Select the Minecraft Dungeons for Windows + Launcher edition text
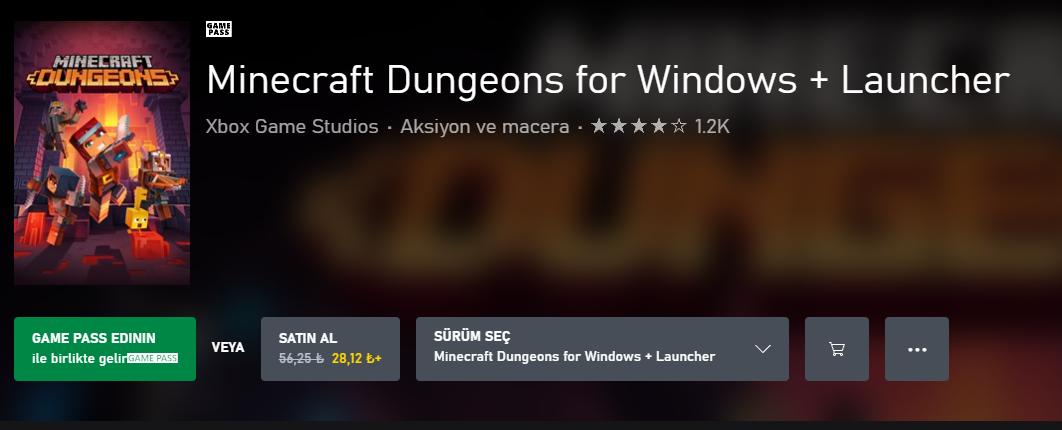The image size is (1062, 430). point(574,356)
